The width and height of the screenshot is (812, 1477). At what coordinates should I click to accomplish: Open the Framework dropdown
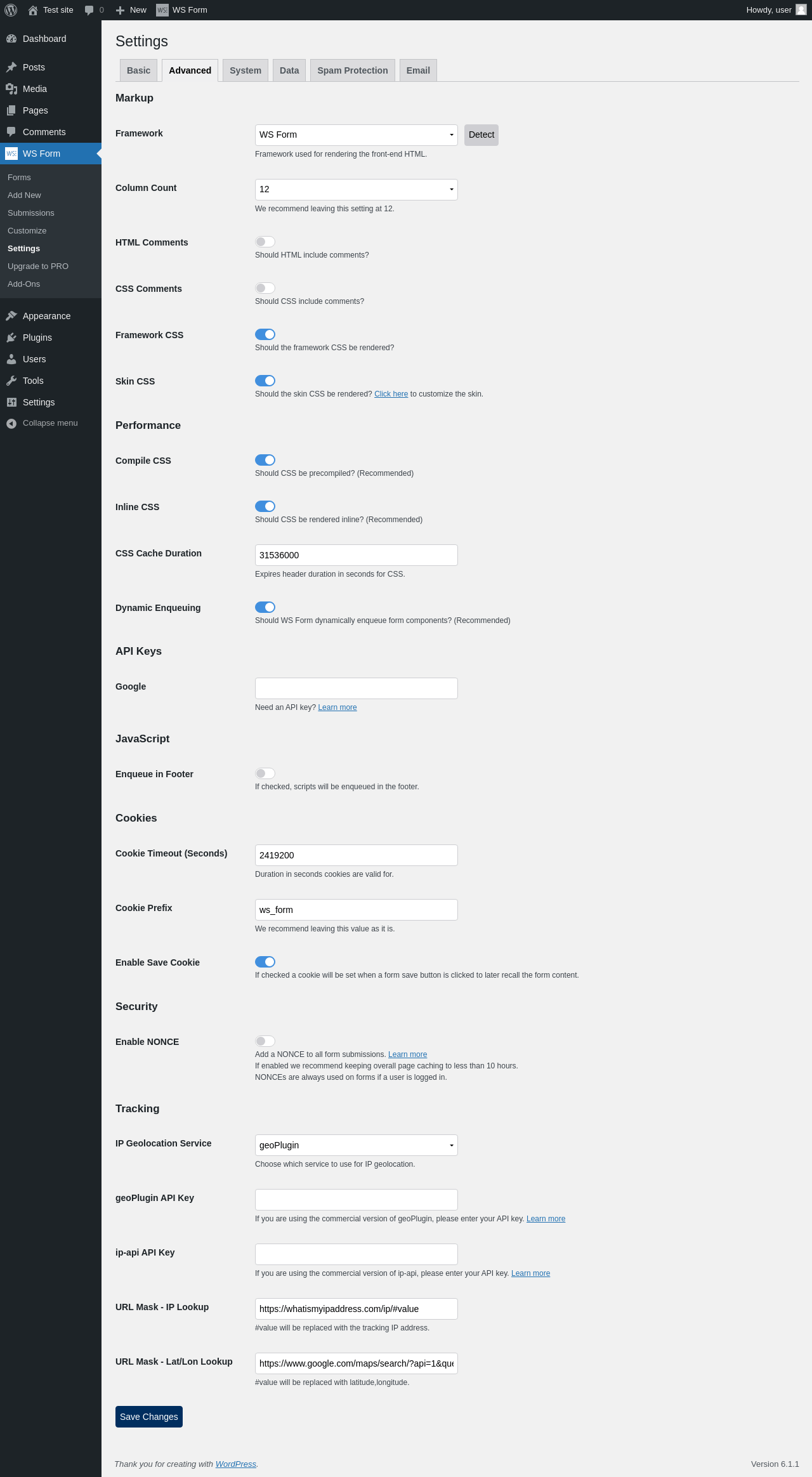[x=356, y=135]
